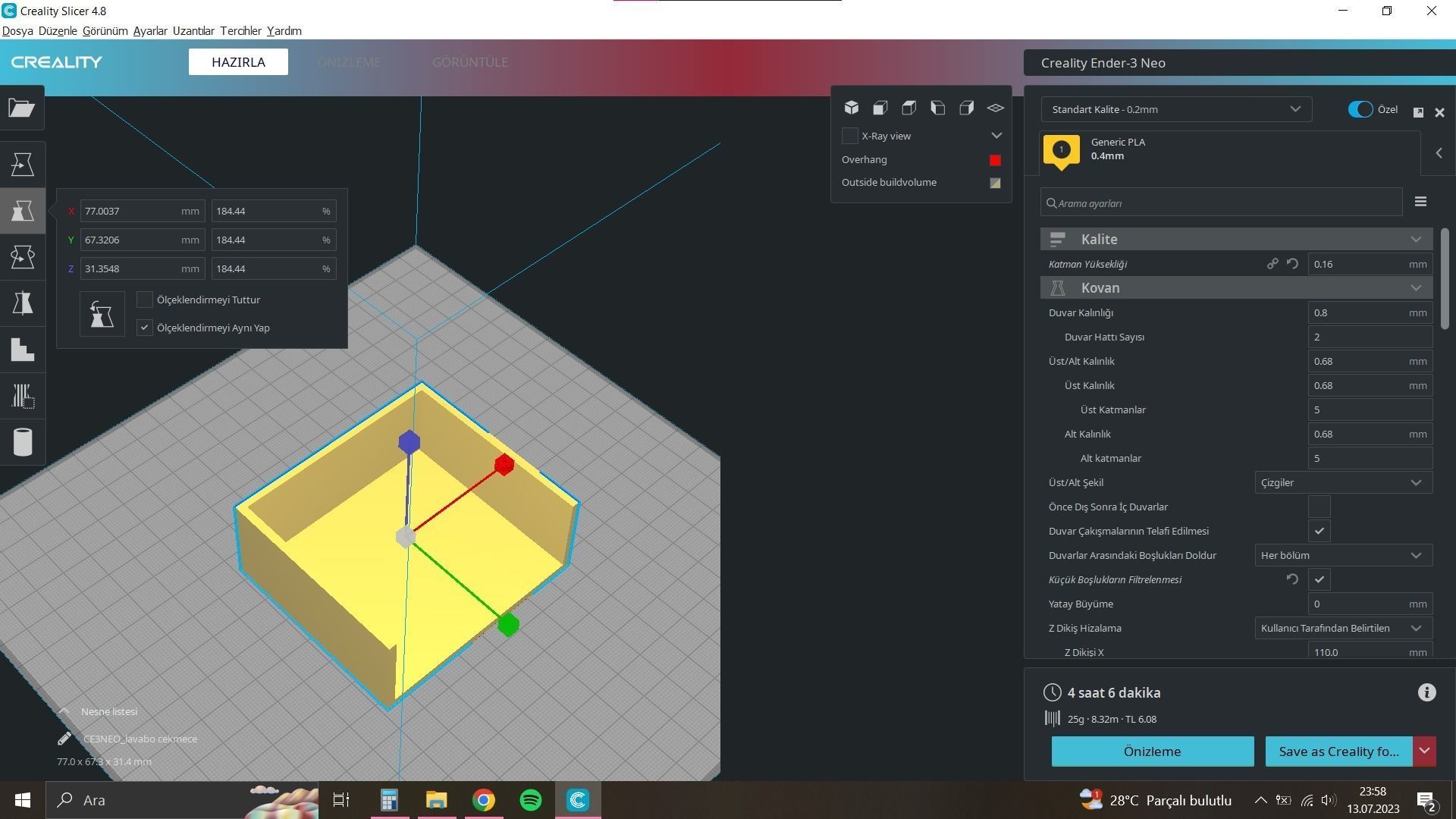Click the Open File folder icon

[22, 108]
